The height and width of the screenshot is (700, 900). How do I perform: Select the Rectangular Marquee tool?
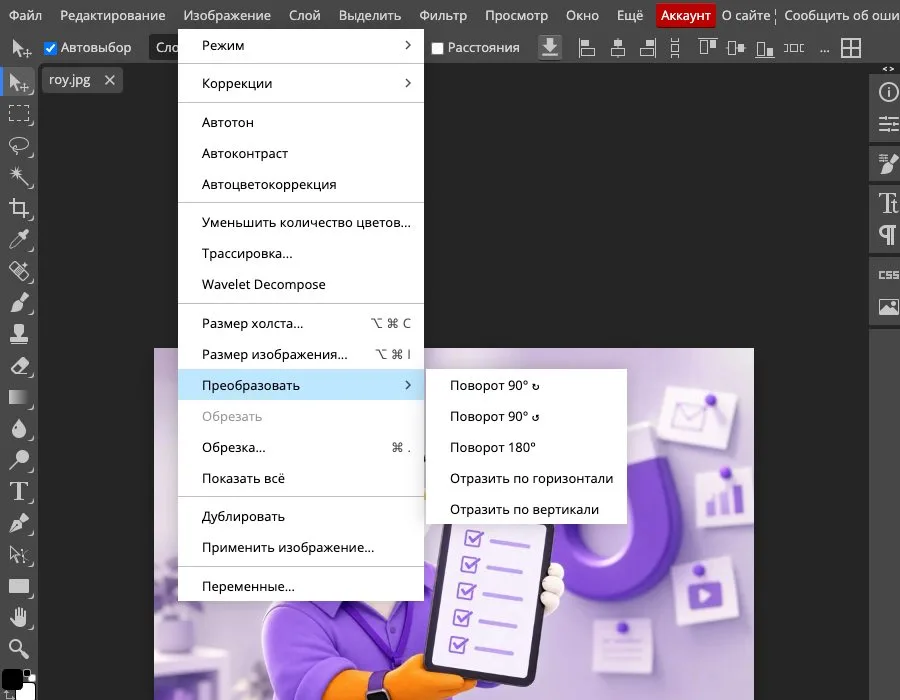click(19, 114)
